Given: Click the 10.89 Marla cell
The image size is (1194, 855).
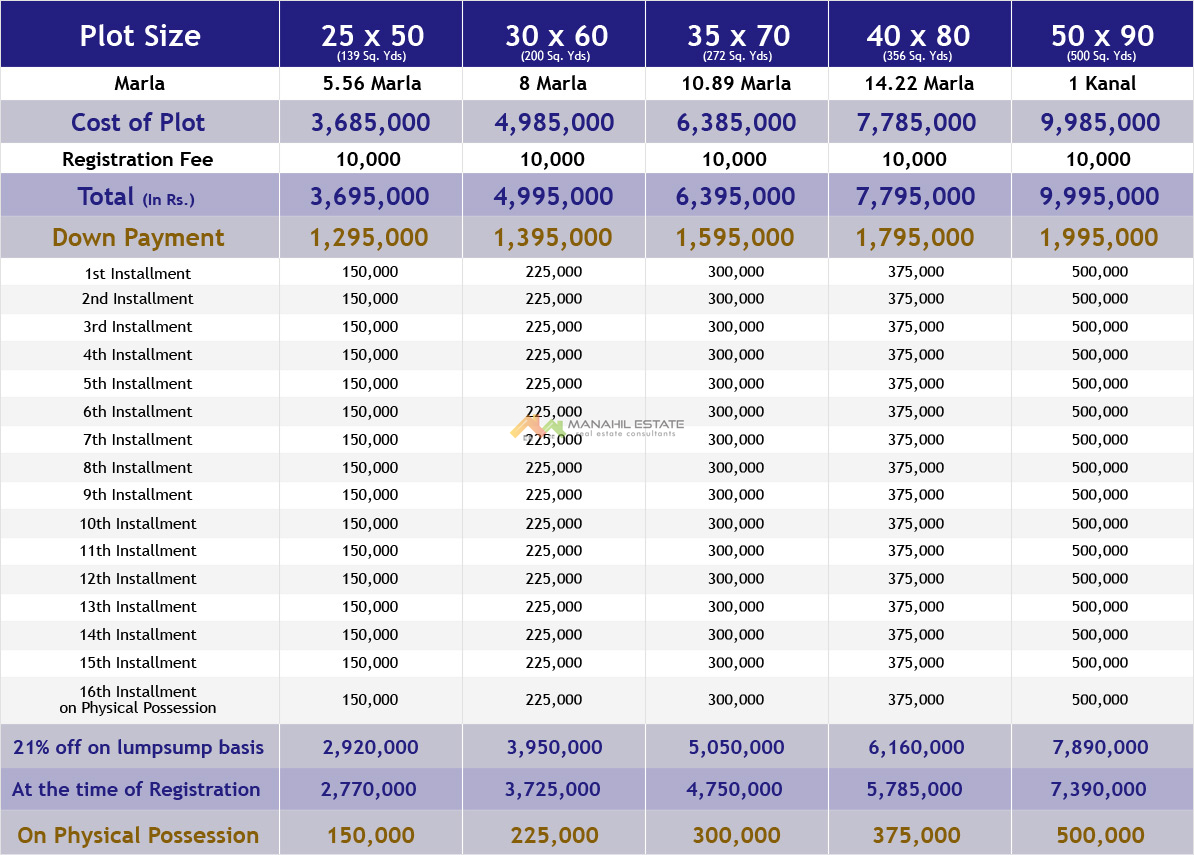Looking at the screenshot, I should (x=736, y=84).
